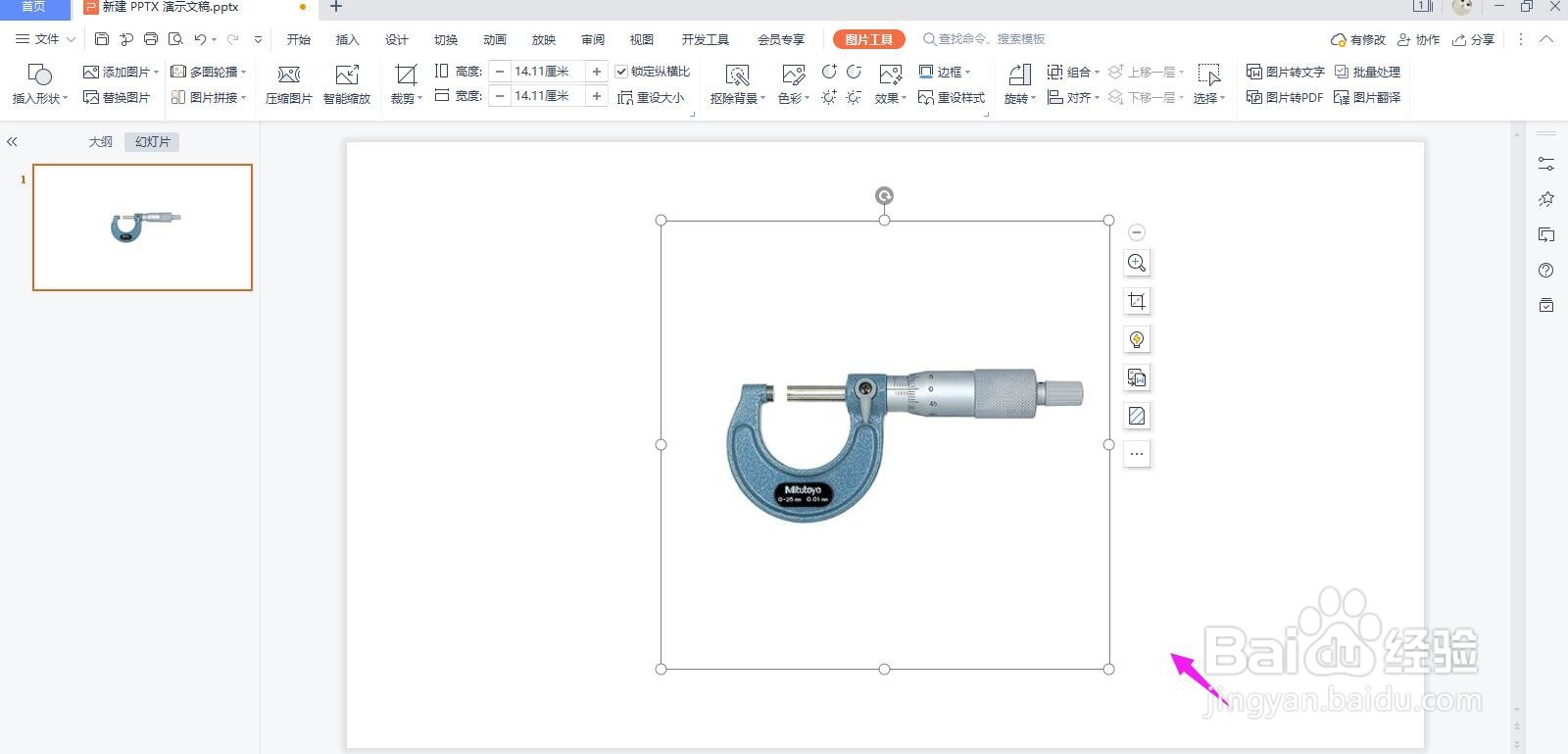Click the Redo arrow icon
The width and height of the screenshot is (1568, 754).
click(232, 39)
